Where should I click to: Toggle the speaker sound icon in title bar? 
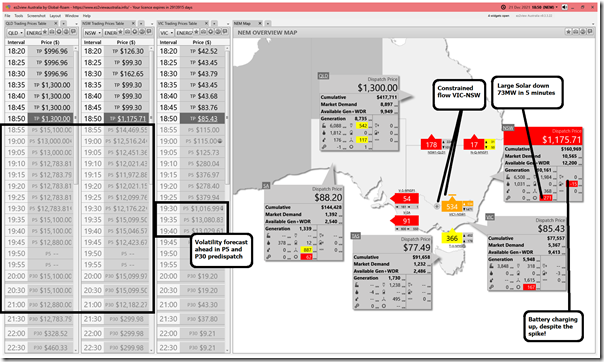(x=564, y=7)
